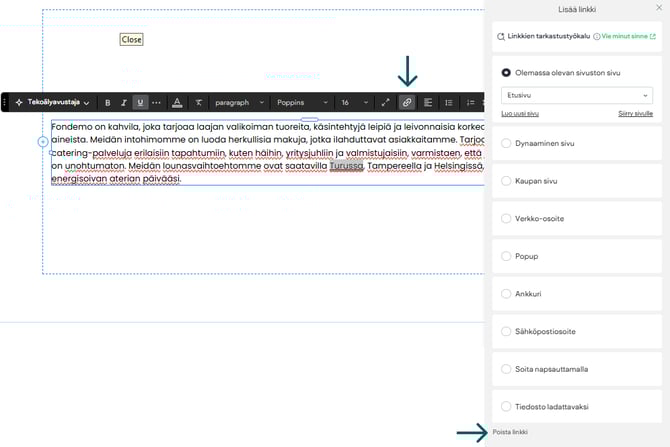Screen dimensions: 670x447
Task: Click the Poista linkki link
Action: (x=510, y=432)
